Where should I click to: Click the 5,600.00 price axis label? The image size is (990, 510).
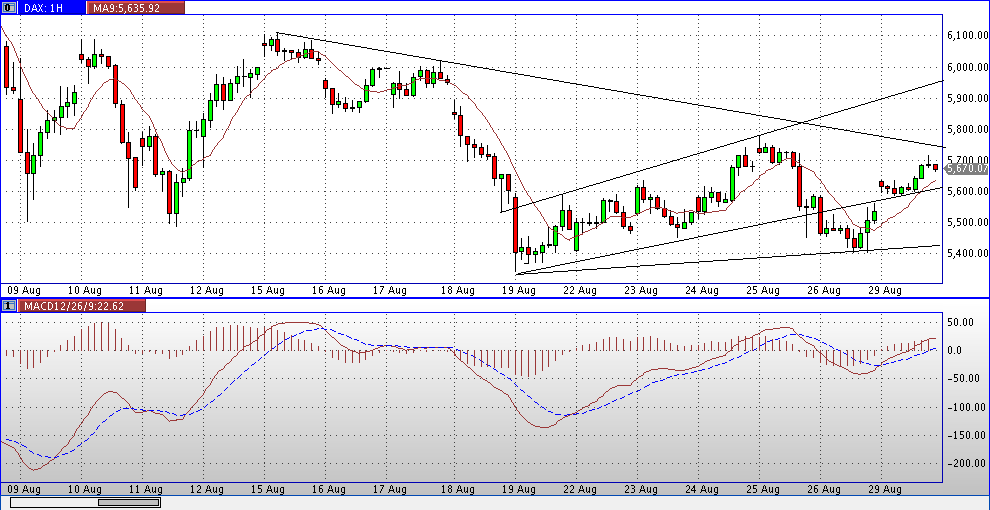coord(967,191)
